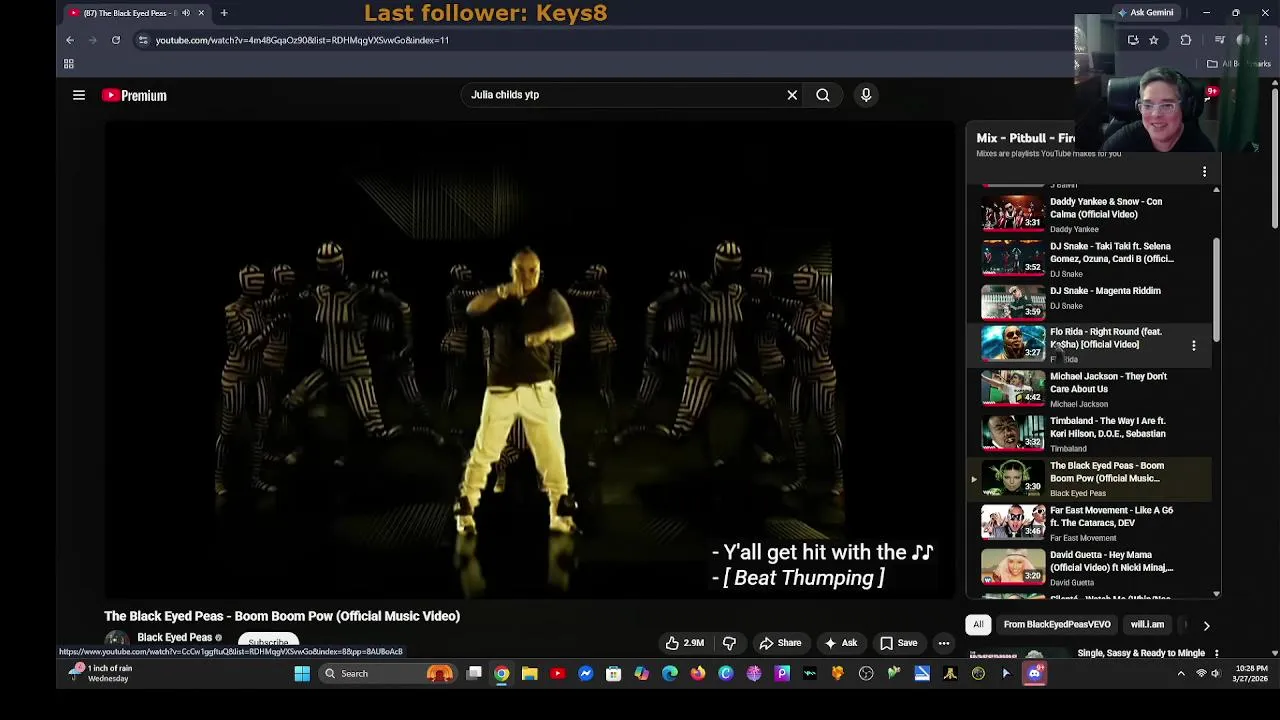Screen dimensions: 1280x720
Task: Bookmark this page with the star icon
Action: pos(1154,40)
